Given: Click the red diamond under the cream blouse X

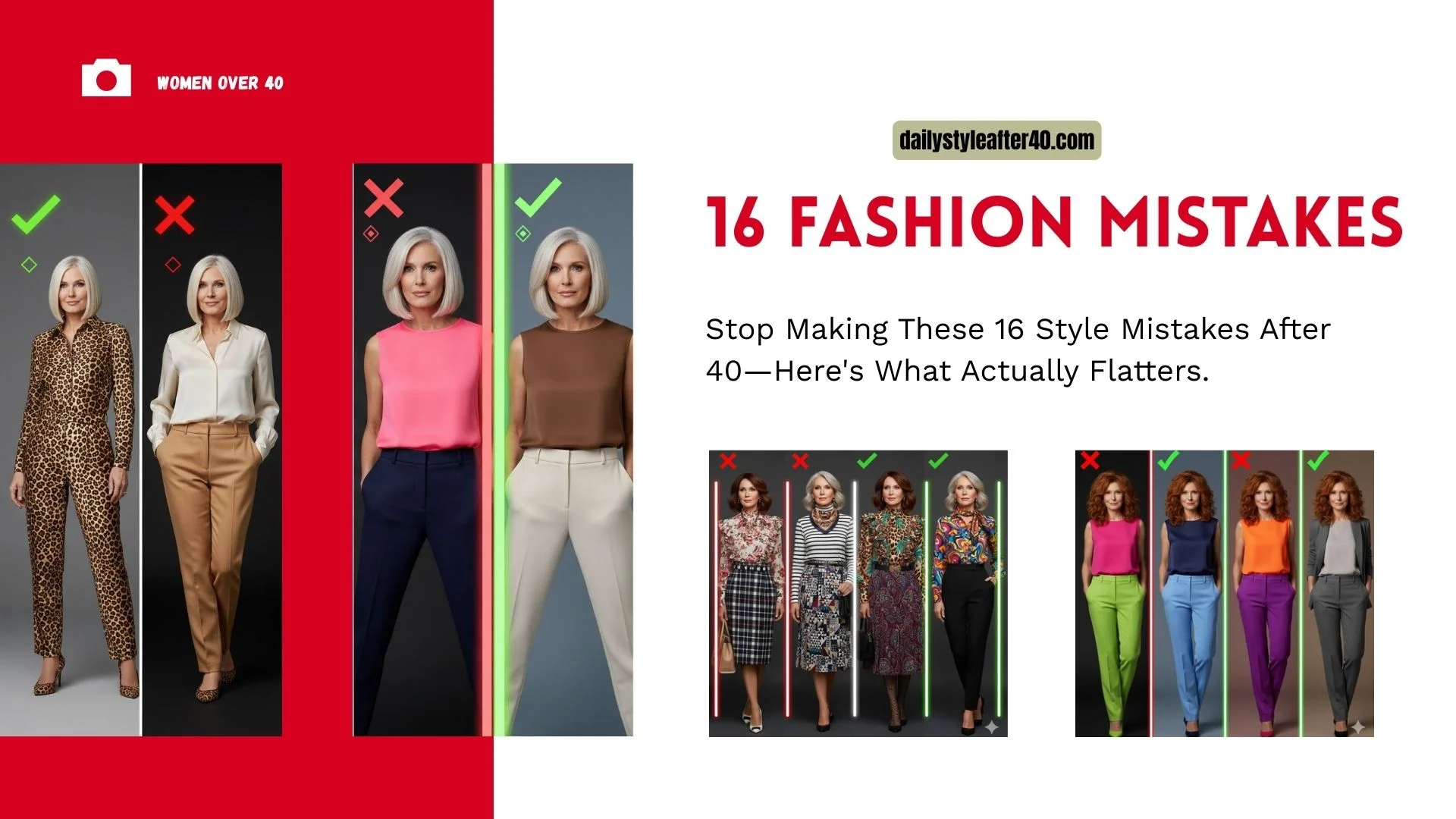Looking at the screenshot, I should [173, 265].
